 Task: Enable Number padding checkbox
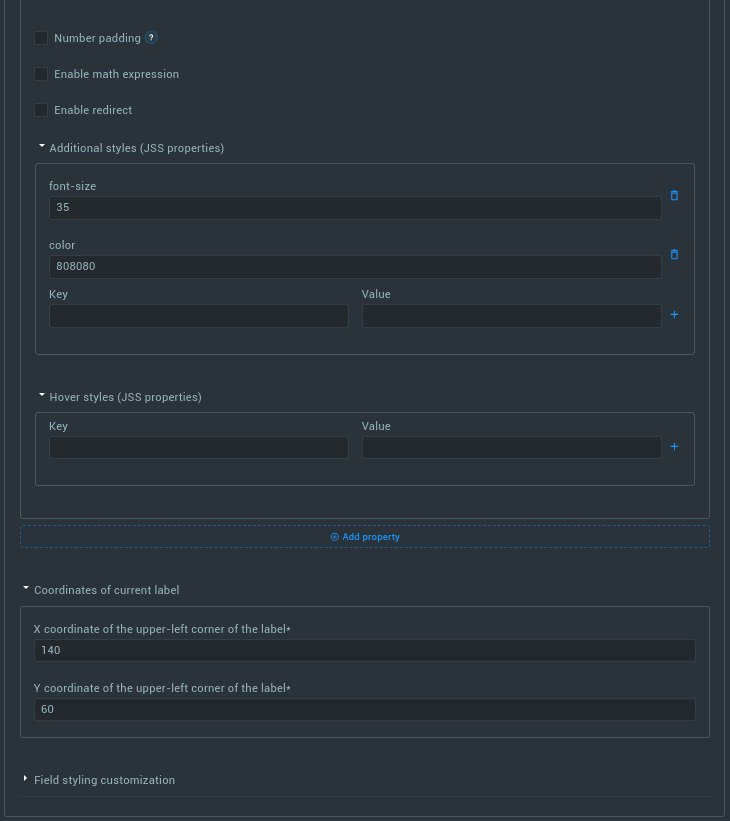pos(41,38)
